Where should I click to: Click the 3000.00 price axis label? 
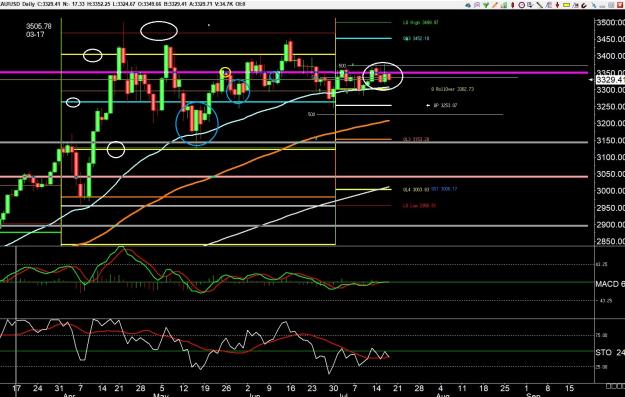(x=610, y=191)
